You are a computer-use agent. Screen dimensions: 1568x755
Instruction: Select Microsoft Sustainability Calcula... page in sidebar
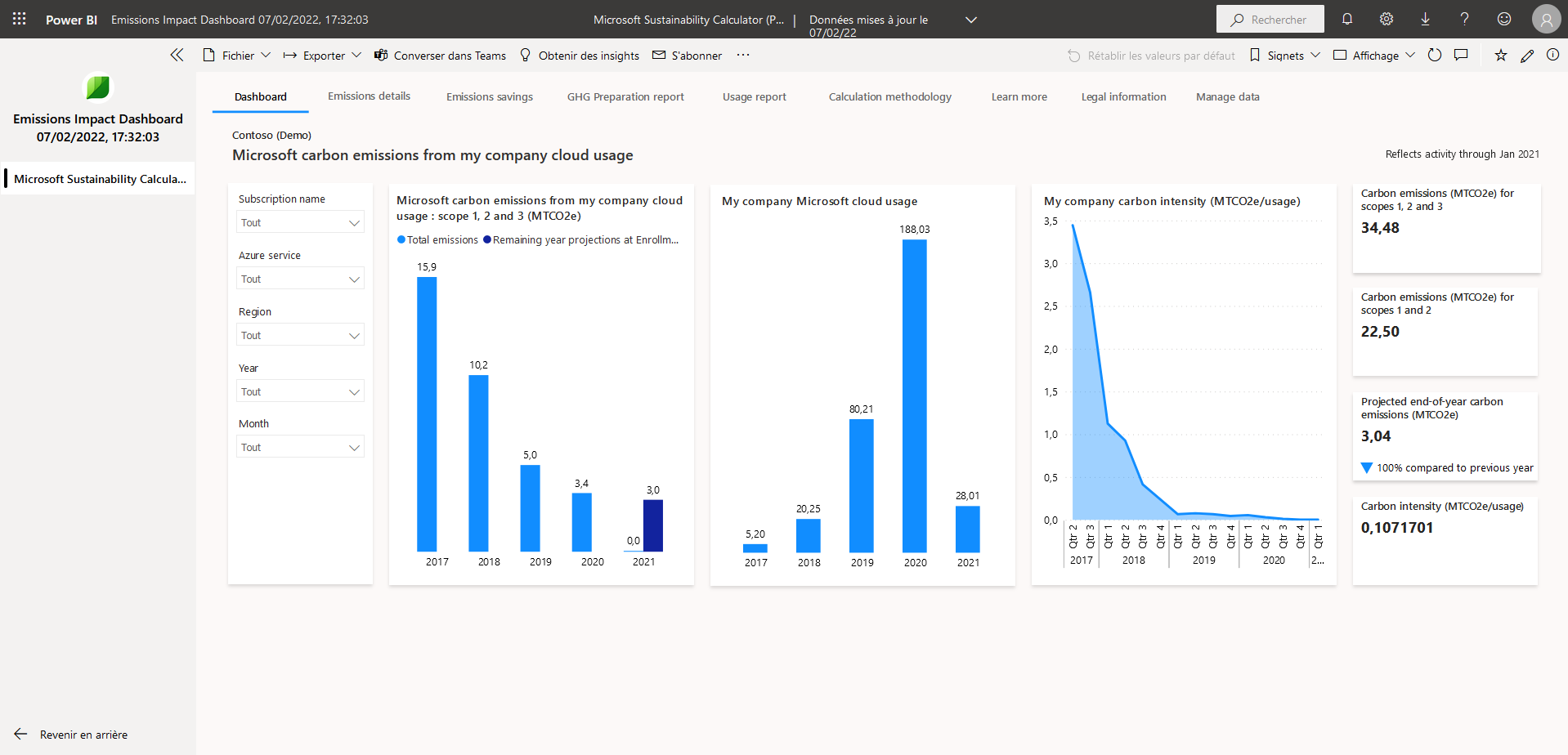click(x=99, y=178)
